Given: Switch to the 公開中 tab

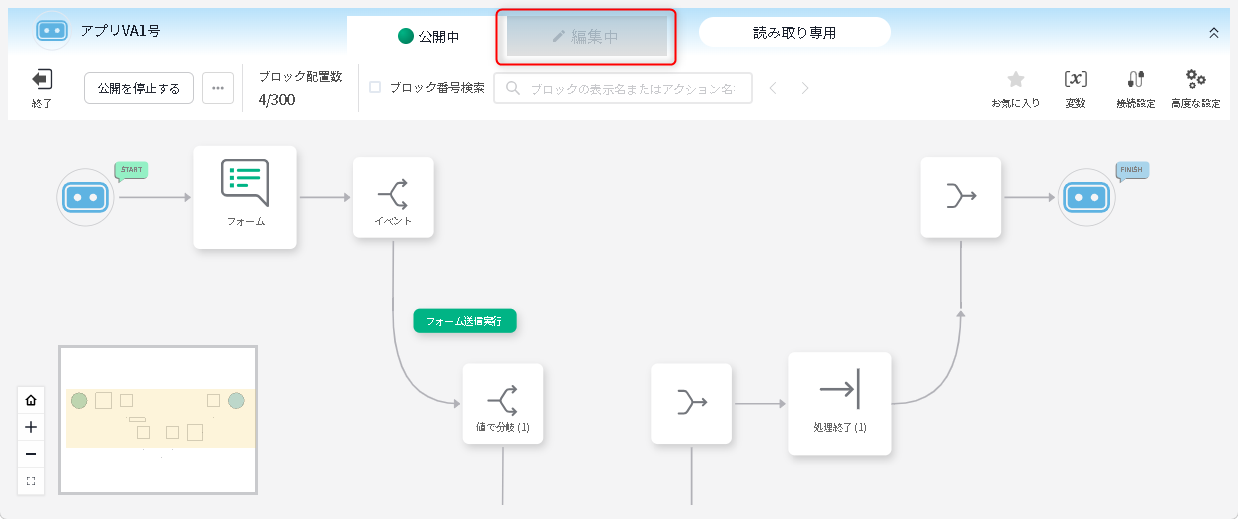Looking at the screenshot, I should [x=428, y=36].
